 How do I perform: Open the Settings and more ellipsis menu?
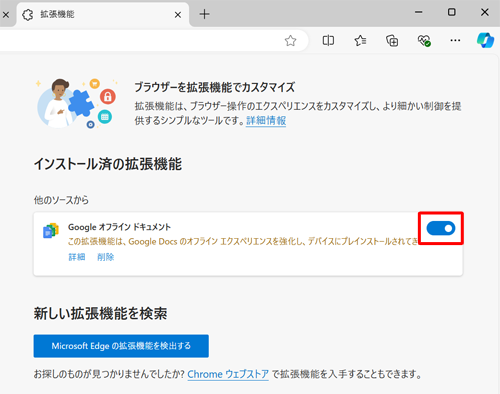[x=455, y=40]
